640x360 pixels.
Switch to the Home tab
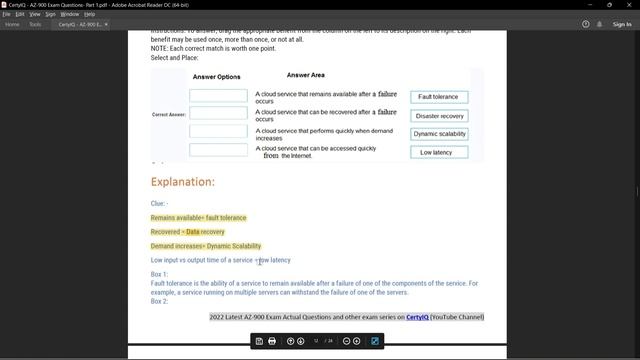12,24
